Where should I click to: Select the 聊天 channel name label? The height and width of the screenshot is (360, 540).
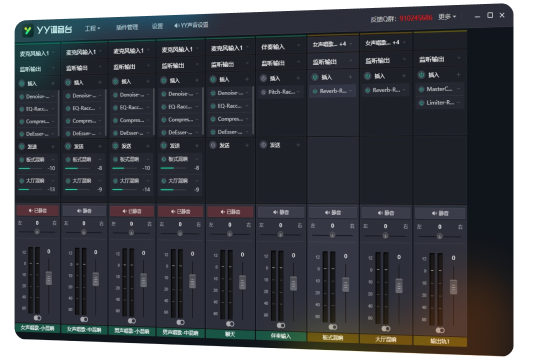pyautogui.click(x=230, y=334)
